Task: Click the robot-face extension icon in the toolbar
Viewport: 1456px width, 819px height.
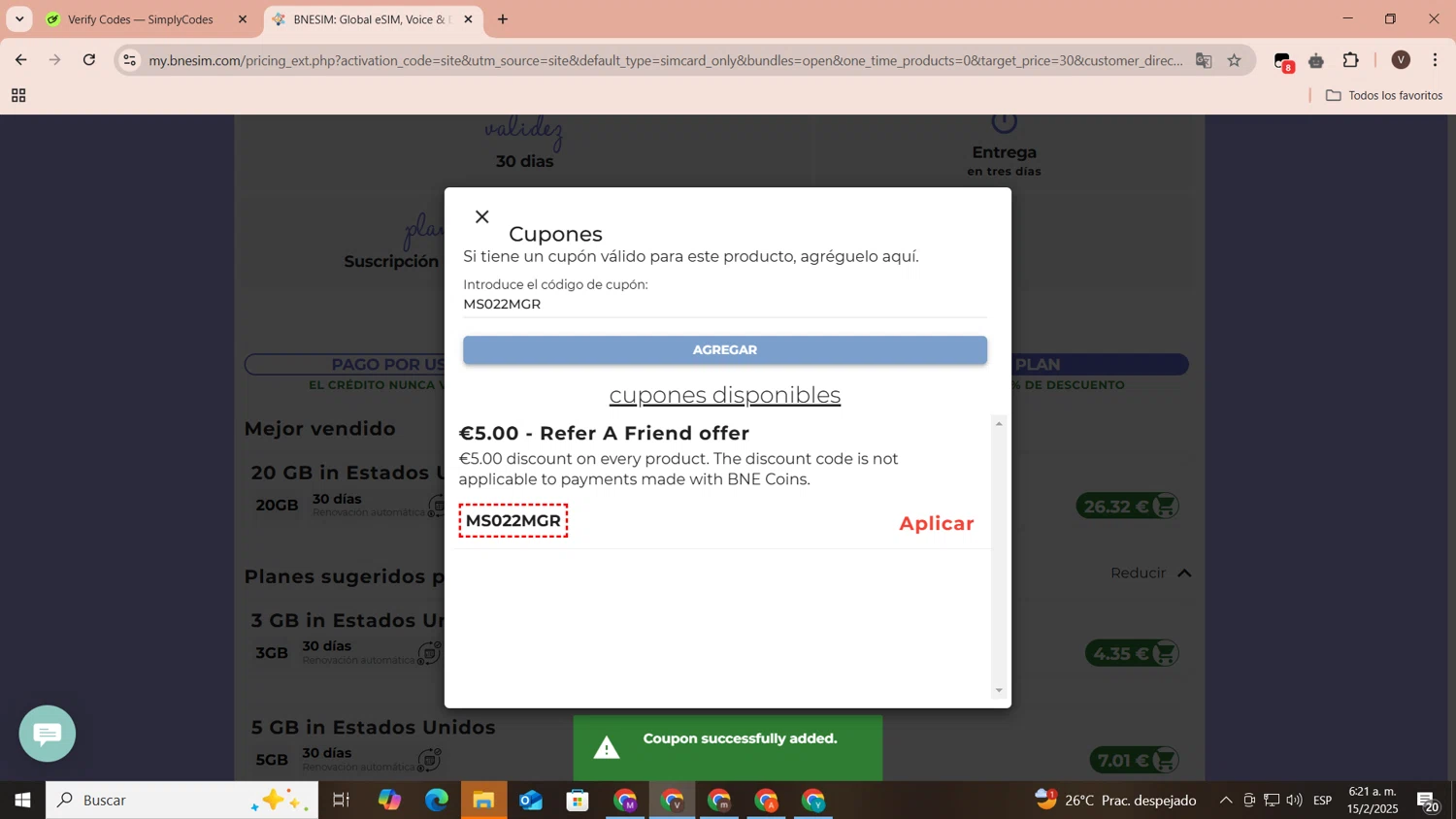Action: pos(1316,61)
